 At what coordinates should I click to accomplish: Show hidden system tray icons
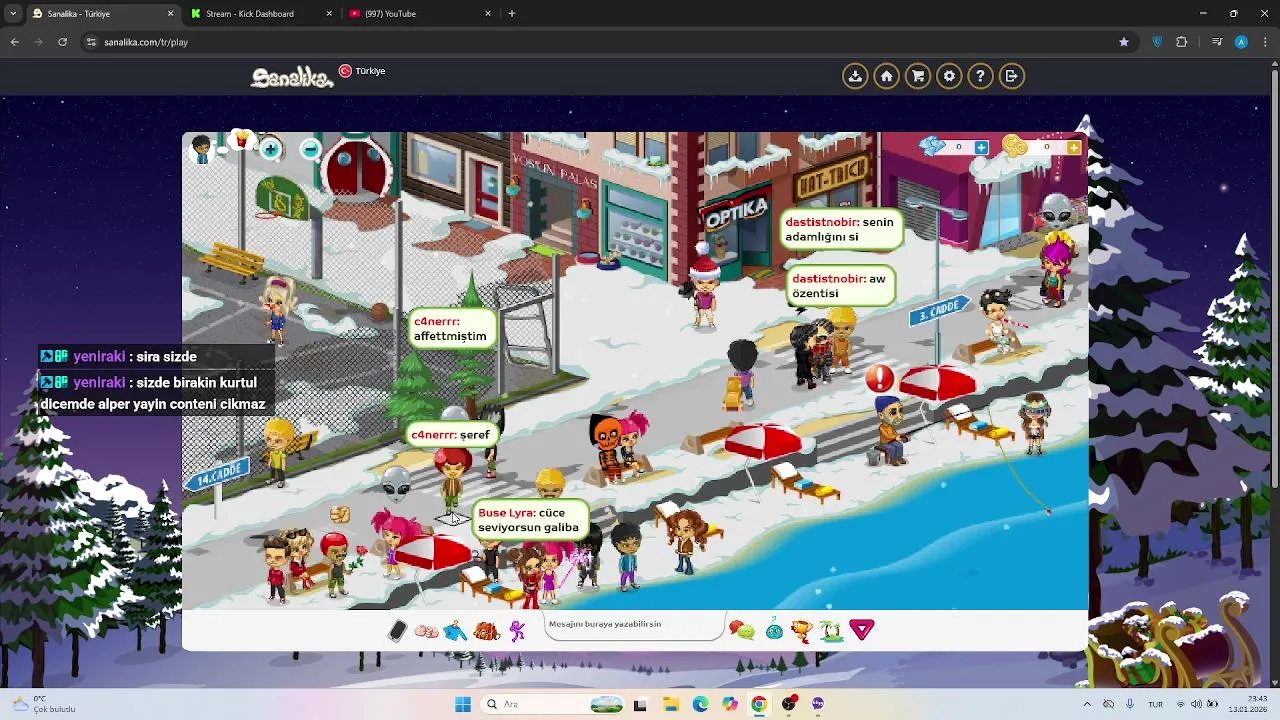[1088, 704]
